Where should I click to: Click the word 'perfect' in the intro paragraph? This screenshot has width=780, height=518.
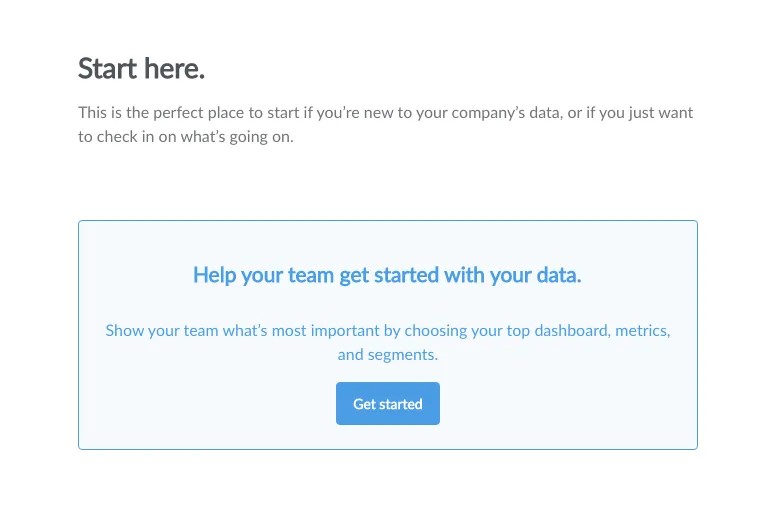point(179,112)
